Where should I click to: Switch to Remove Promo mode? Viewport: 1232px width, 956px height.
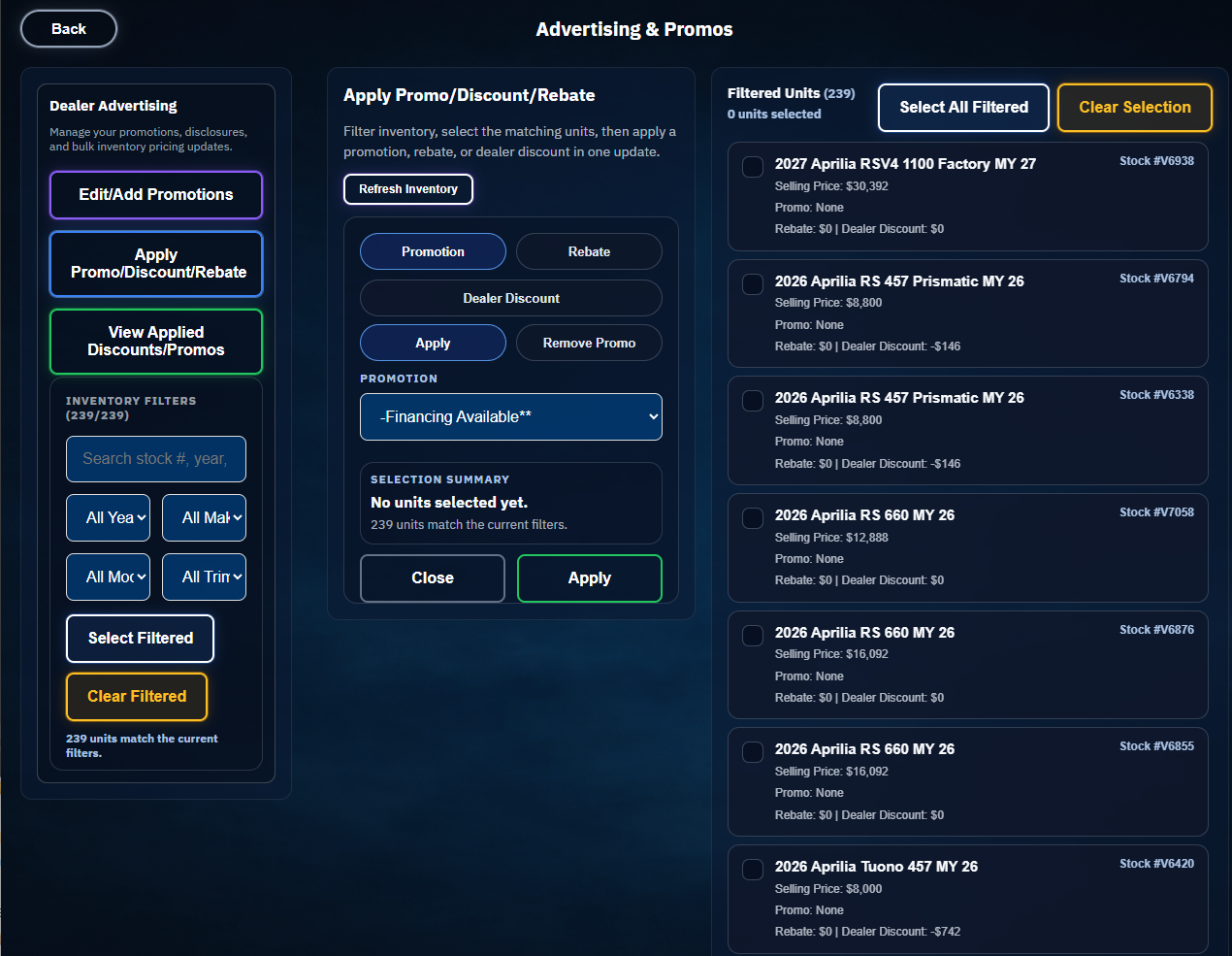click(589, 343)
